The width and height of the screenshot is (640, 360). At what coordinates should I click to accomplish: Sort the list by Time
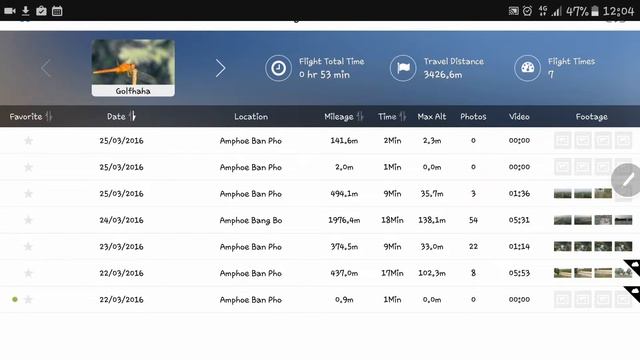click(x=392, y=116)
